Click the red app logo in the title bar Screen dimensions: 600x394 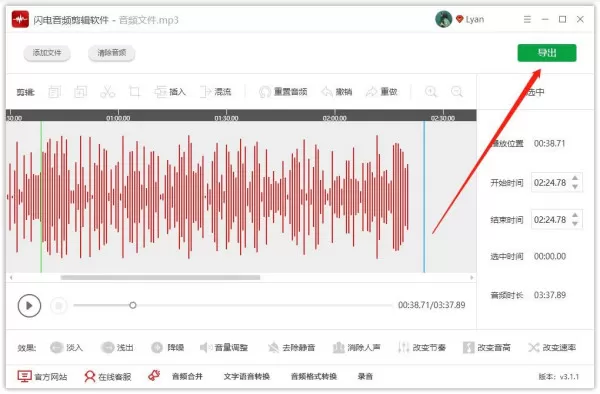click(20, 20)
